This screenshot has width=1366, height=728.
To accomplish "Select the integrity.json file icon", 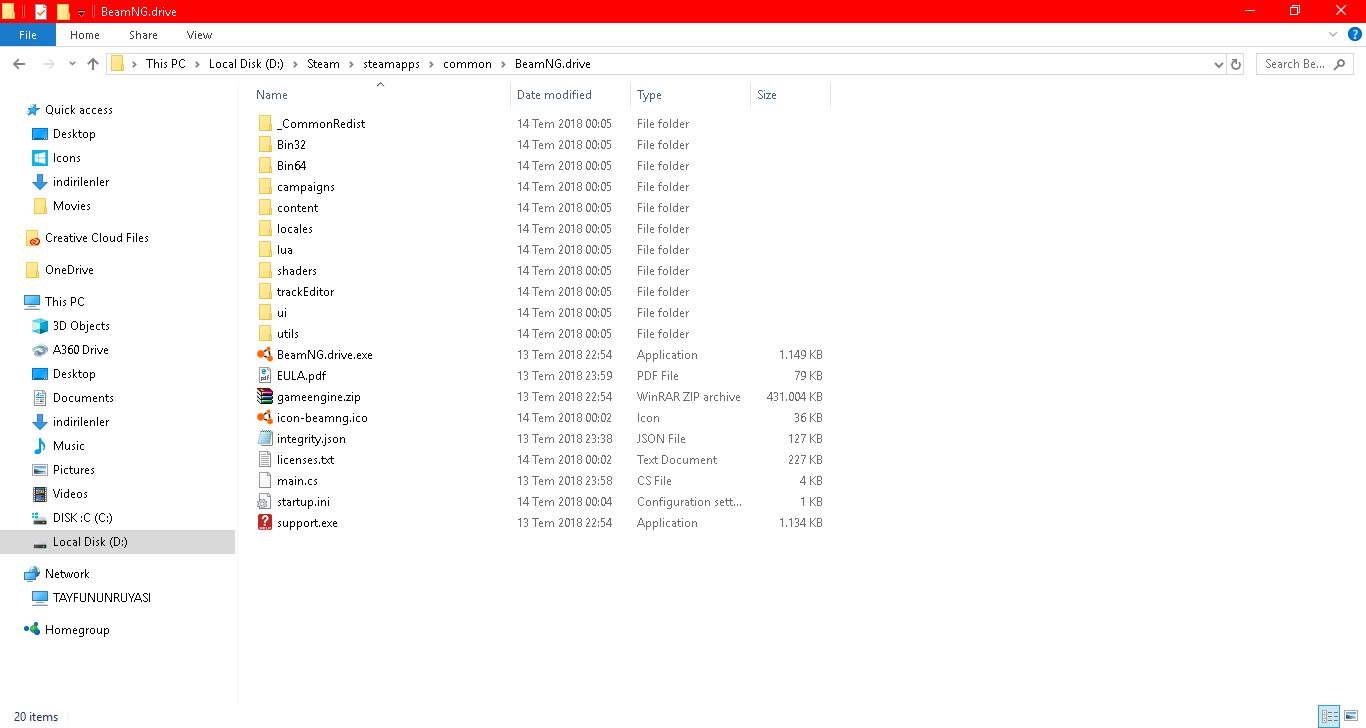I will pos(265,439).
